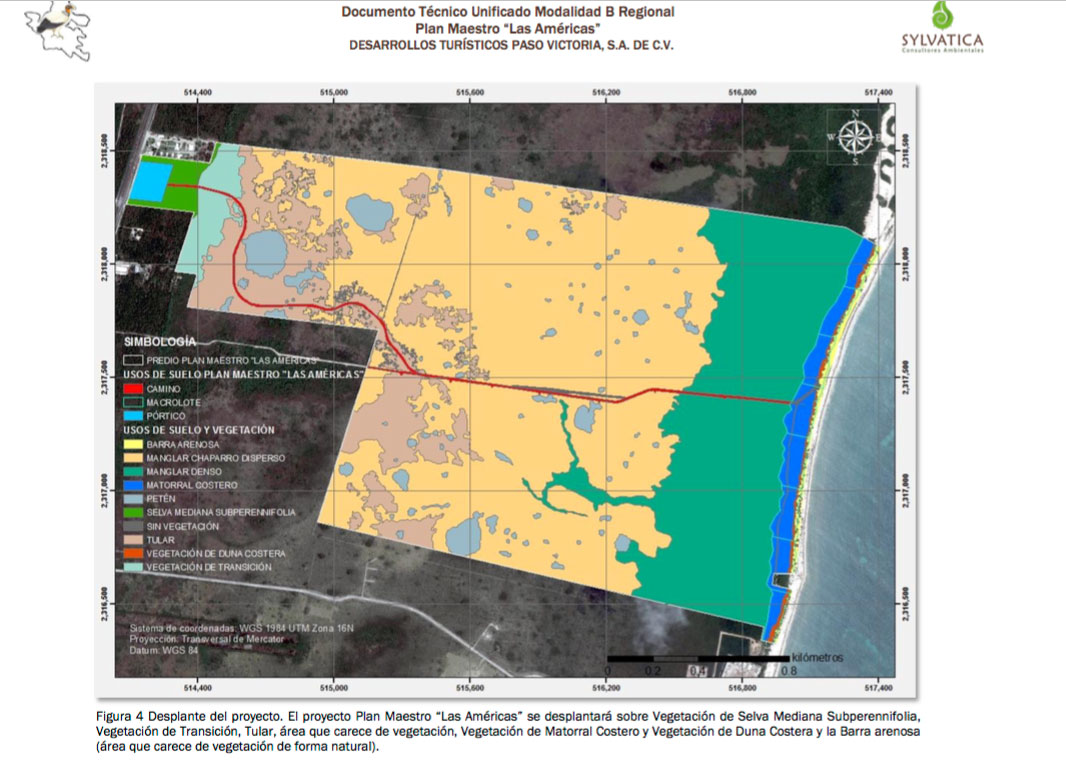The height and width of the screenshot is (766, 1066).
Task: Select the Manglar Denso green swatch
Action: pos(132,471)
